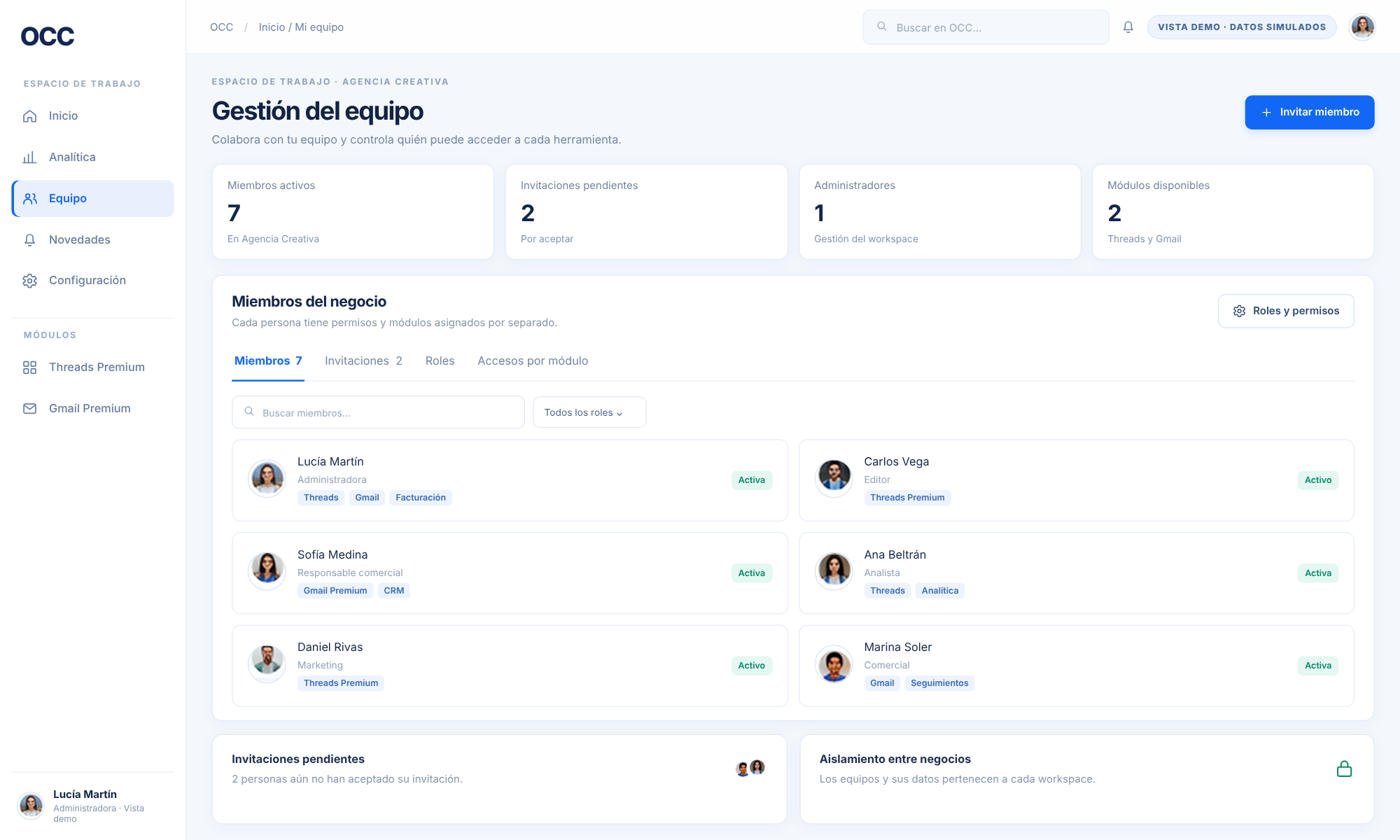Click the green lock icon on Aislamiento card

(x=1345, y=769)
